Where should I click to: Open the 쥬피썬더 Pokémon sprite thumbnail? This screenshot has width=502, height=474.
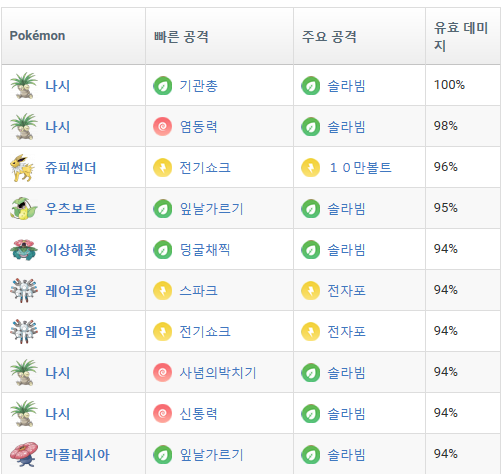click(23, 168)
